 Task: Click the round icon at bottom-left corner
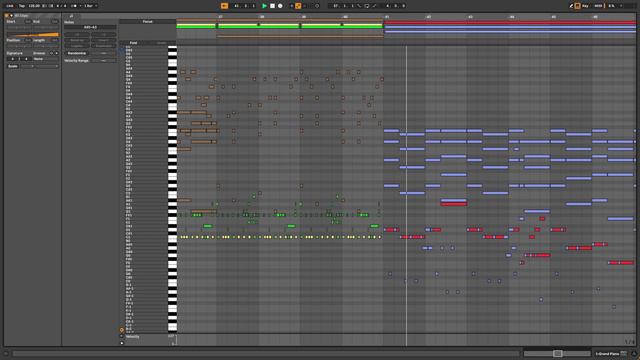coord(6,353)
